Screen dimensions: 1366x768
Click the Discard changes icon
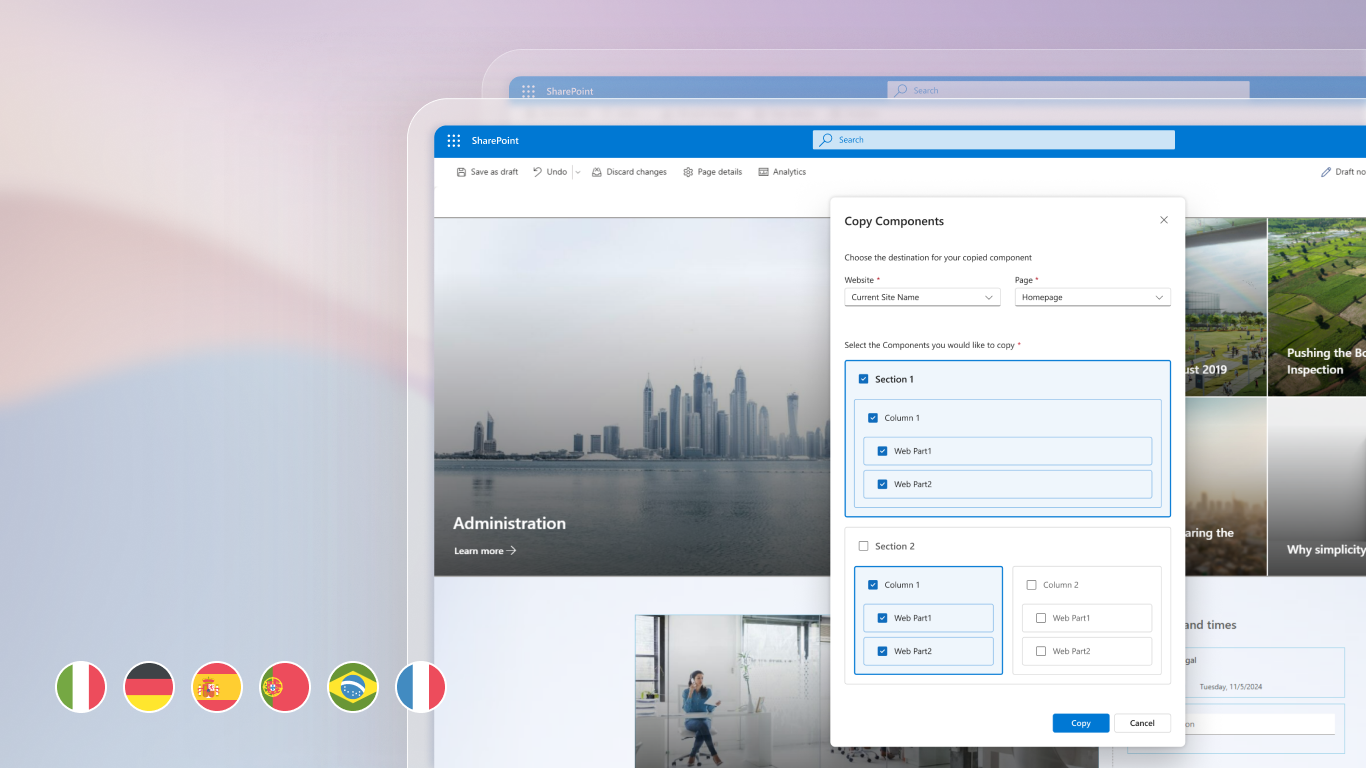coord(597,172)
